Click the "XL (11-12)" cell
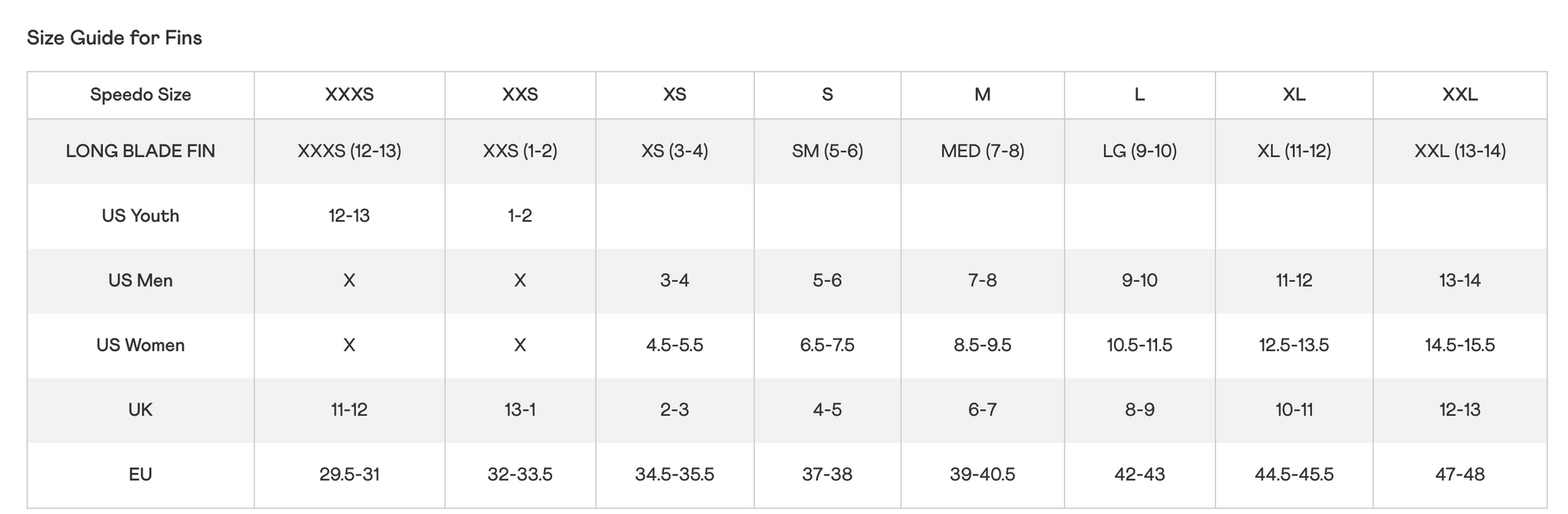Image resolution: width=1568 pixels, height=514 pixels. (x=1294, y=151)
